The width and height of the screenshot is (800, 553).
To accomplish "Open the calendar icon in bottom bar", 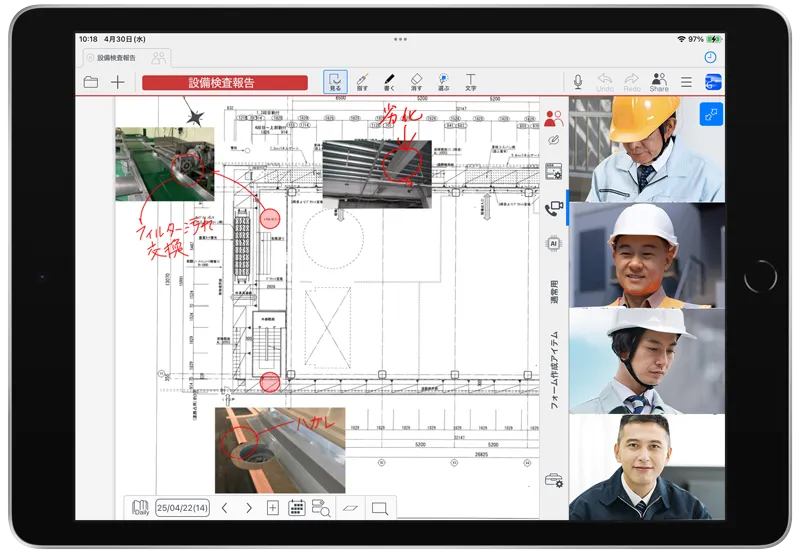I will [x=297, y=508].
